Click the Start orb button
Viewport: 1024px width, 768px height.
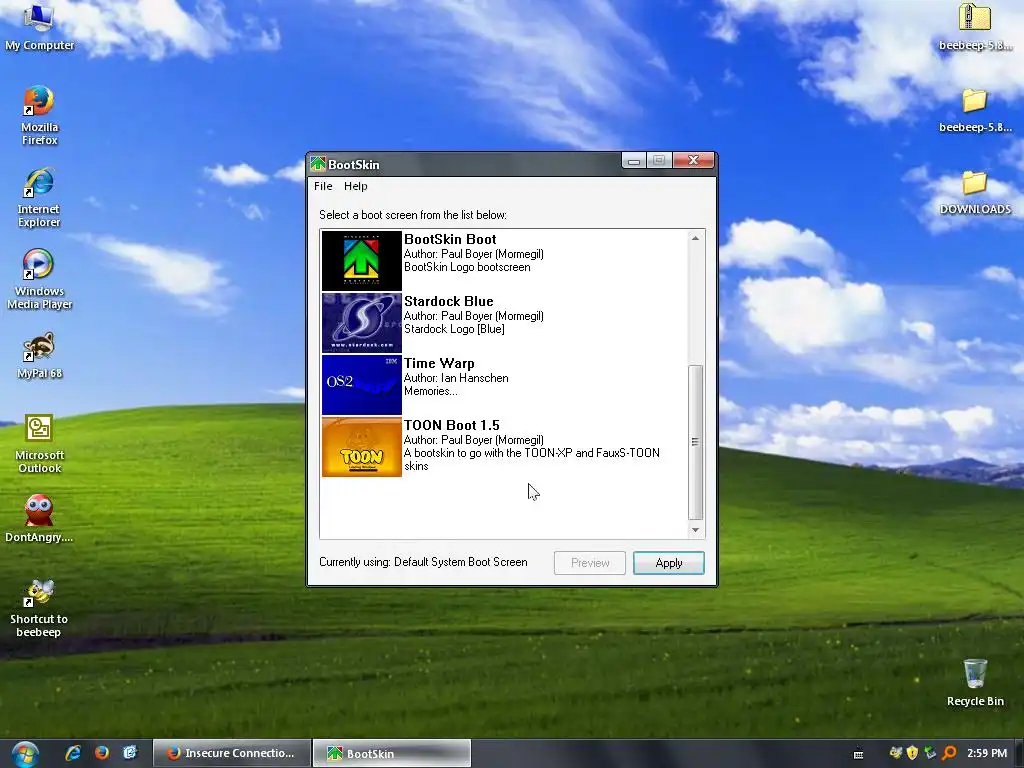(x=25, y=754)
